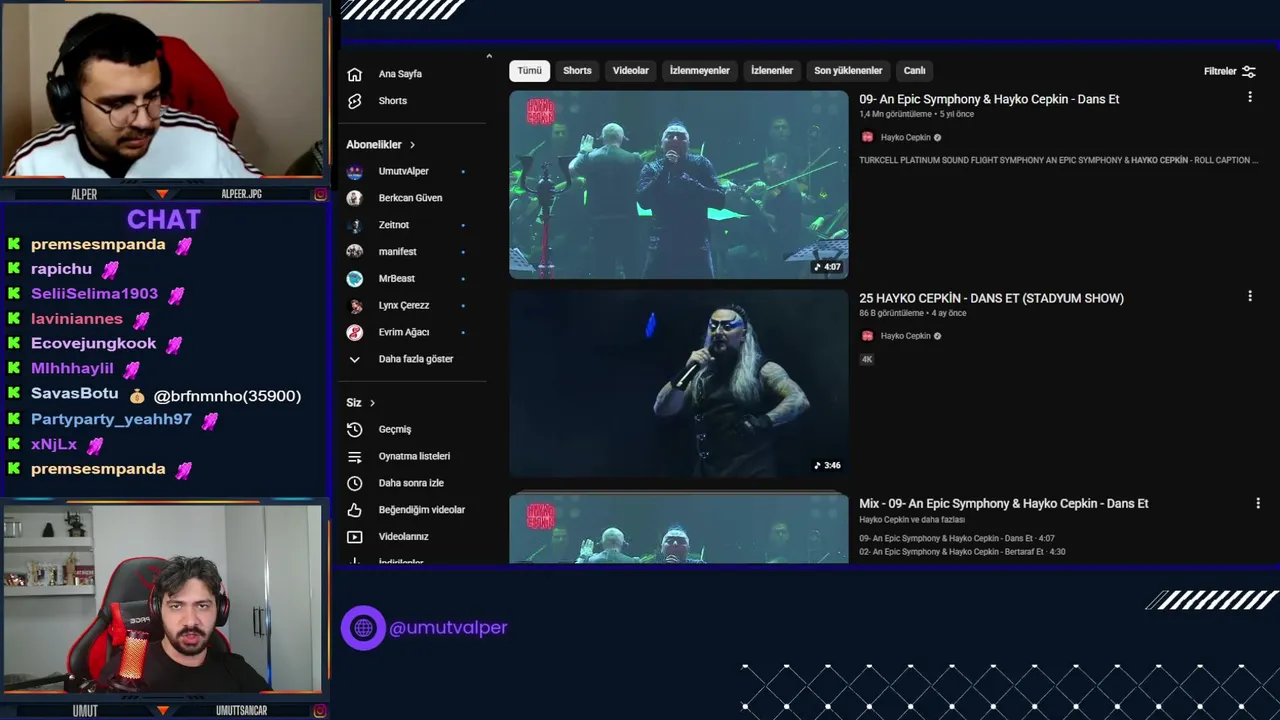Image resolution: width=1280 pixels, height=720 pixels.
Task: Open MrBeast channel avatar
Action: 354,279
